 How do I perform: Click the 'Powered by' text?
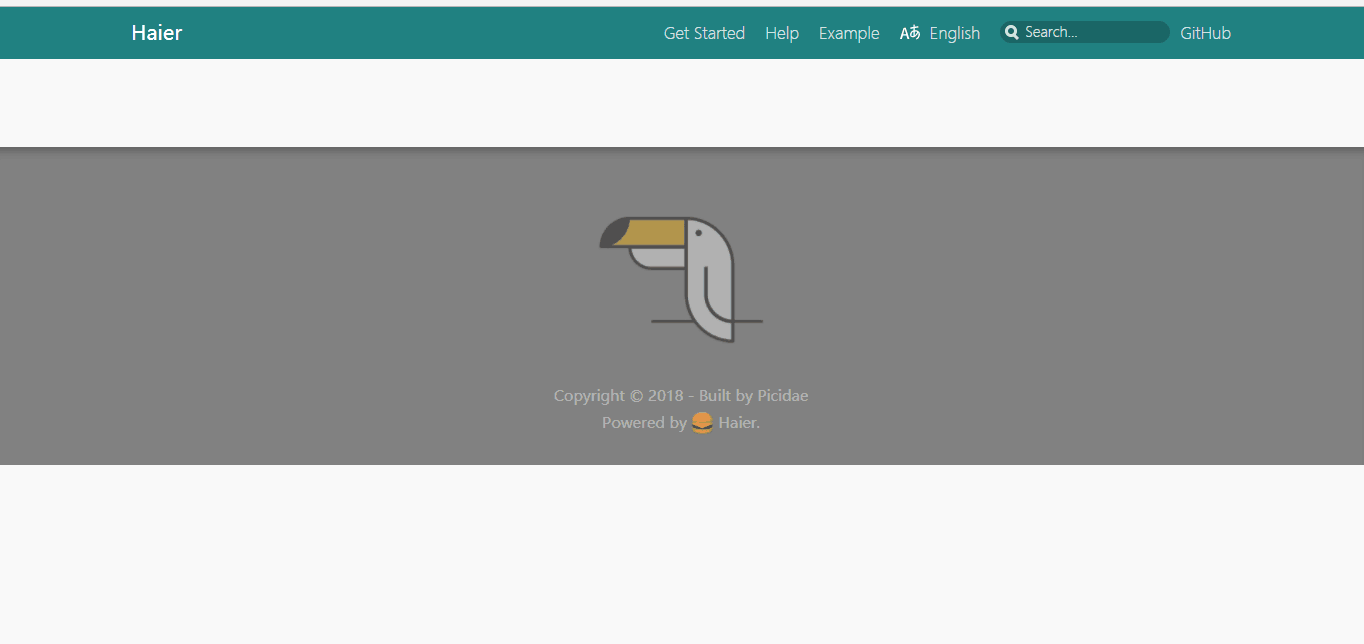(x=644, y=423)
